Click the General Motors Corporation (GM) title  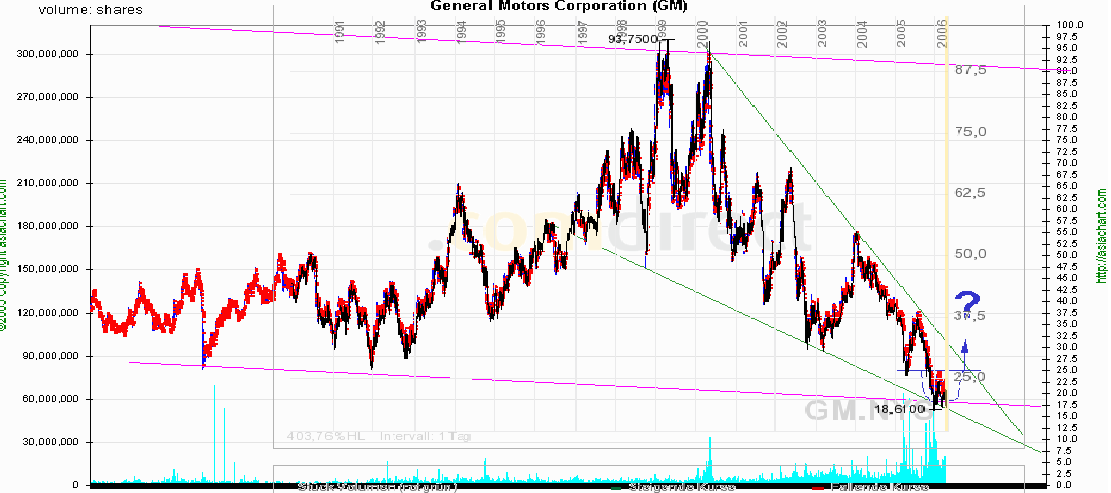(x=559, y=6)
